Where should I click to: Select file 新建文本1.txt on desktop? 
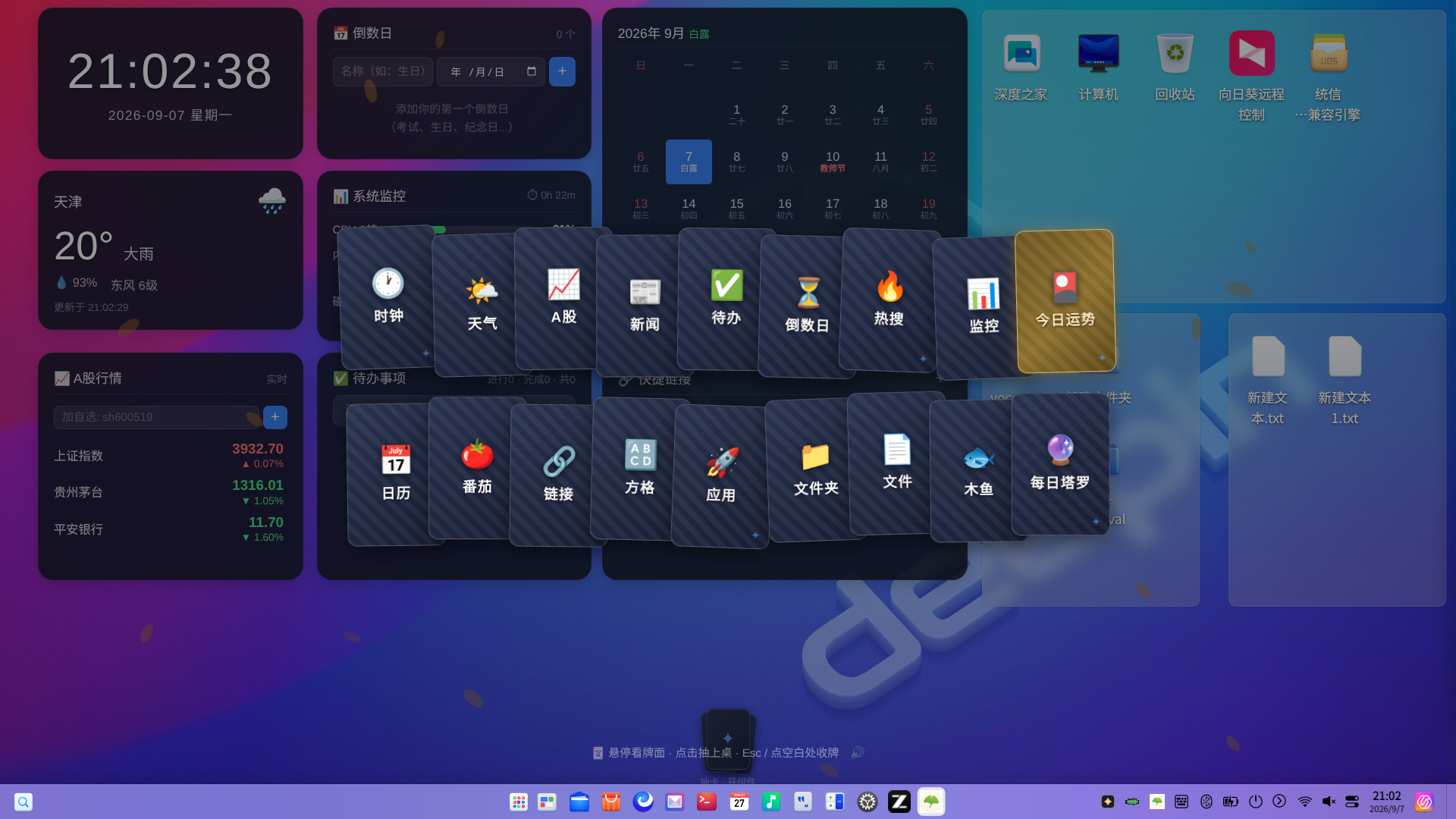1345,381
